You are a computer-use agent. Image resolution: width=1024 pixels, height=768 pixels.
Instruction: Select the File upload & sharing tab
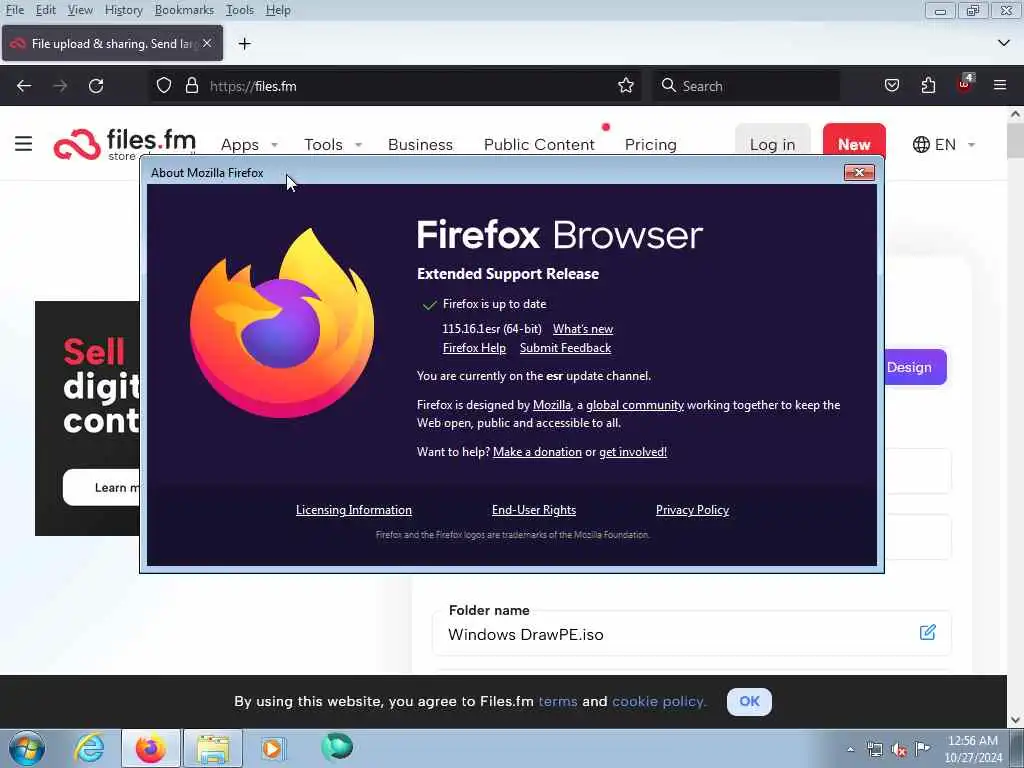[x=112, y=43]
